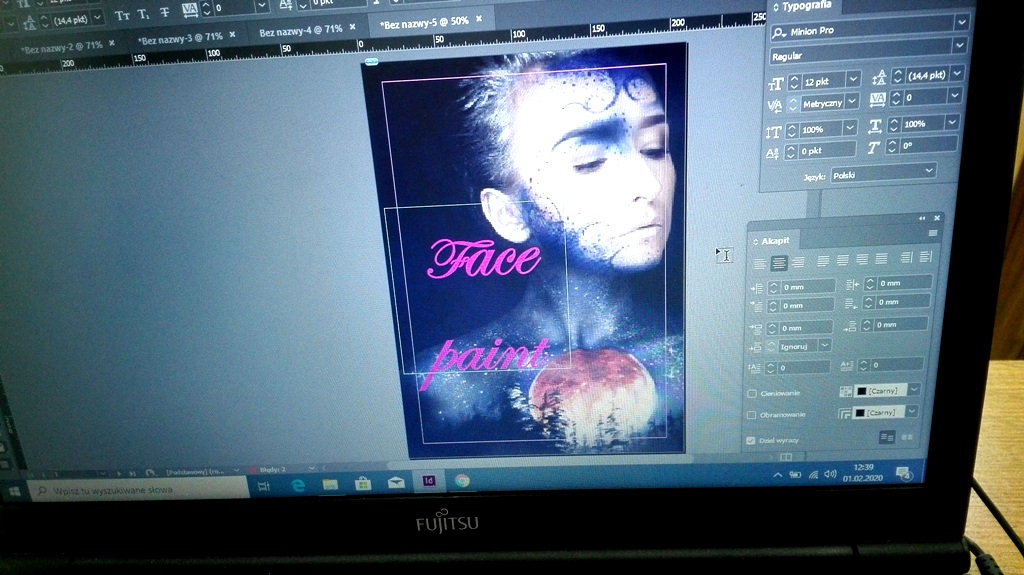The width and height of the screenshot is (1024, 575).
Task: Open Chrome from the taskbar
Action: [462, 480]
